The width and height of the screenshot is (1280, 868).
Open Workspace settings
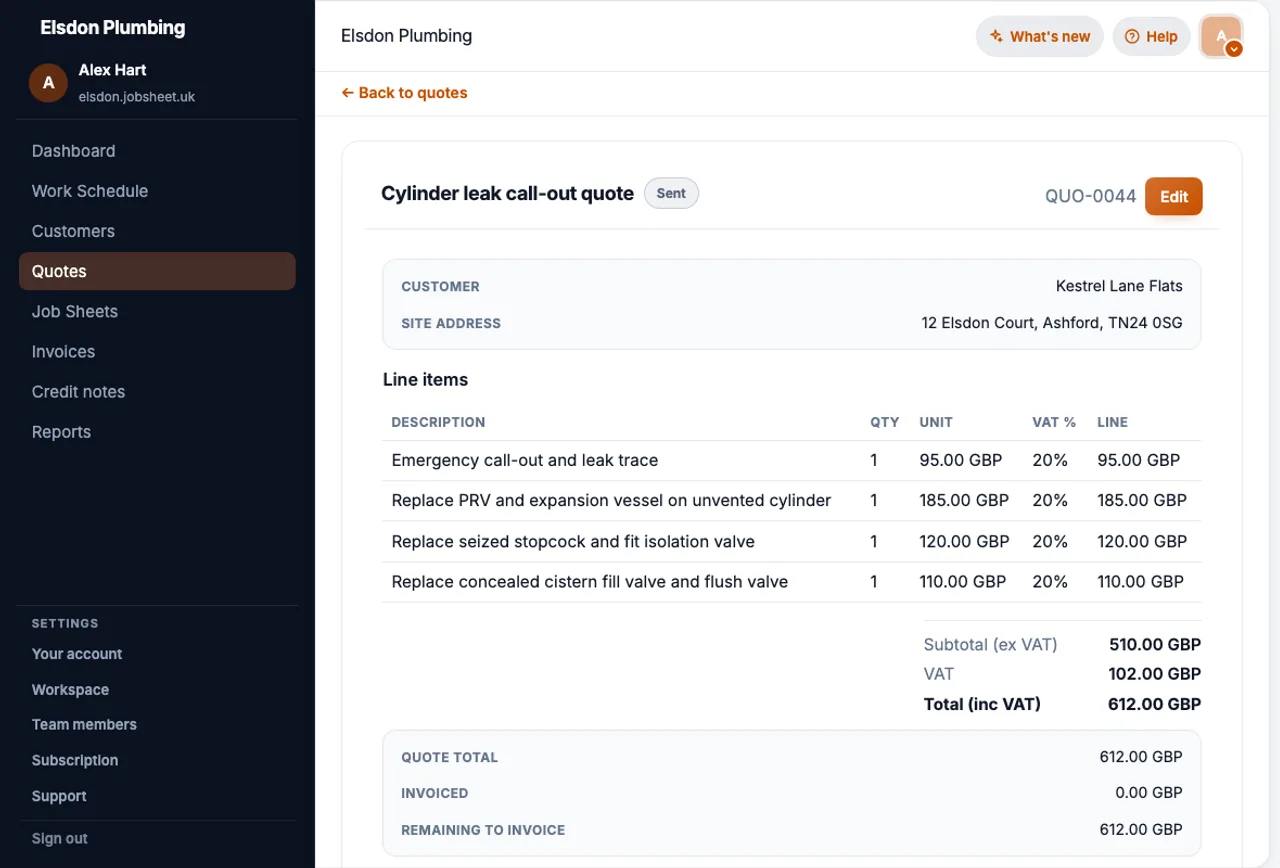70,690
